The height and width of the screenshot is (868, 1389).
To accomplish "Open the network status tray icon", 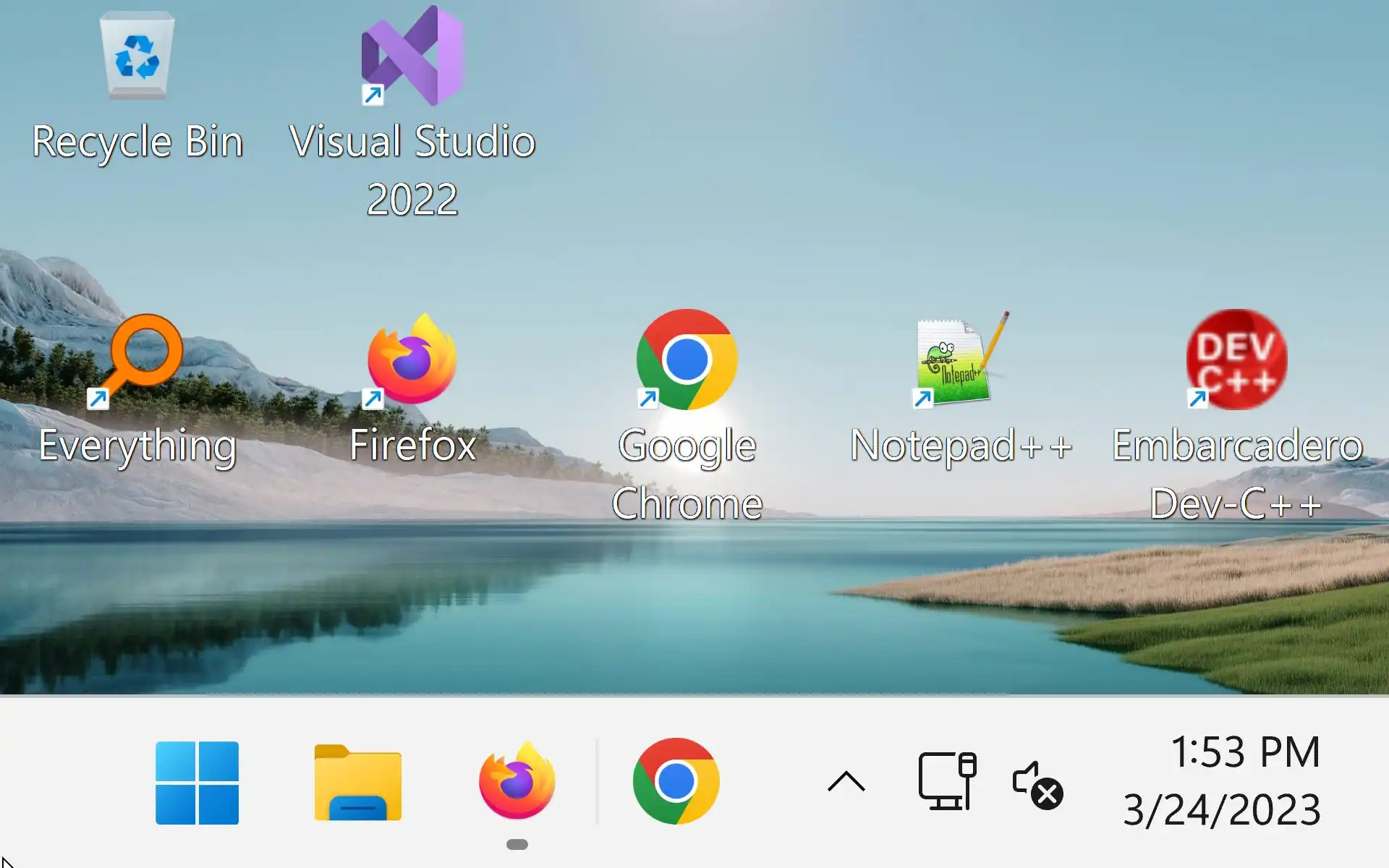I will pyautogui.click(x=946, y=782).
